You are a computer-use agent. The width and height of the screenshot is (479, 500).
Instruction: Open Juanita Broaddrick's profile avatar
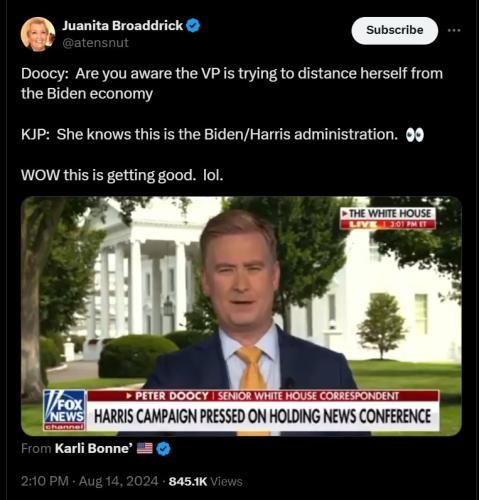click(x=38, y=34)
